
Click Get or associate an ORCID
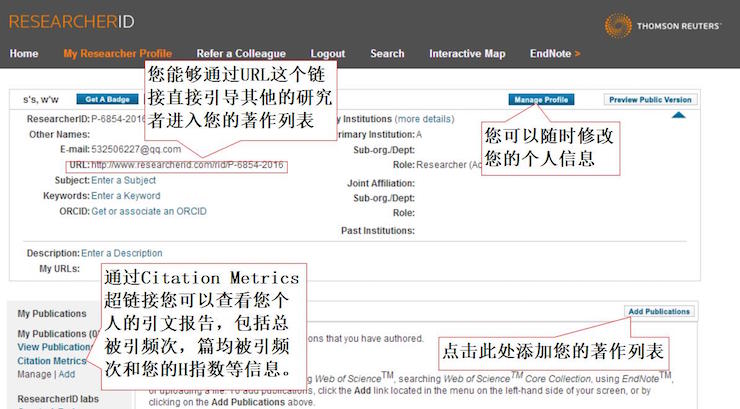tap(149, 211)
